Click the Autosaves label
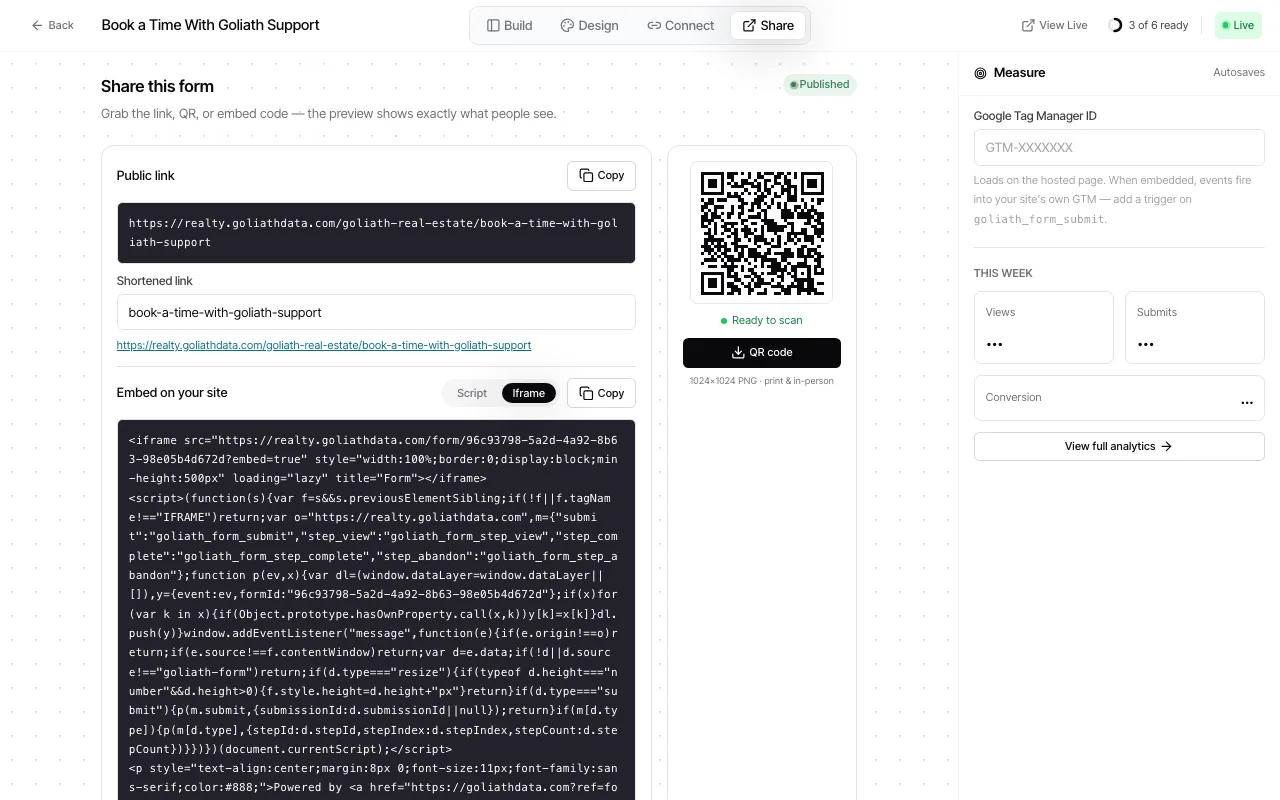 (1239, 72)
